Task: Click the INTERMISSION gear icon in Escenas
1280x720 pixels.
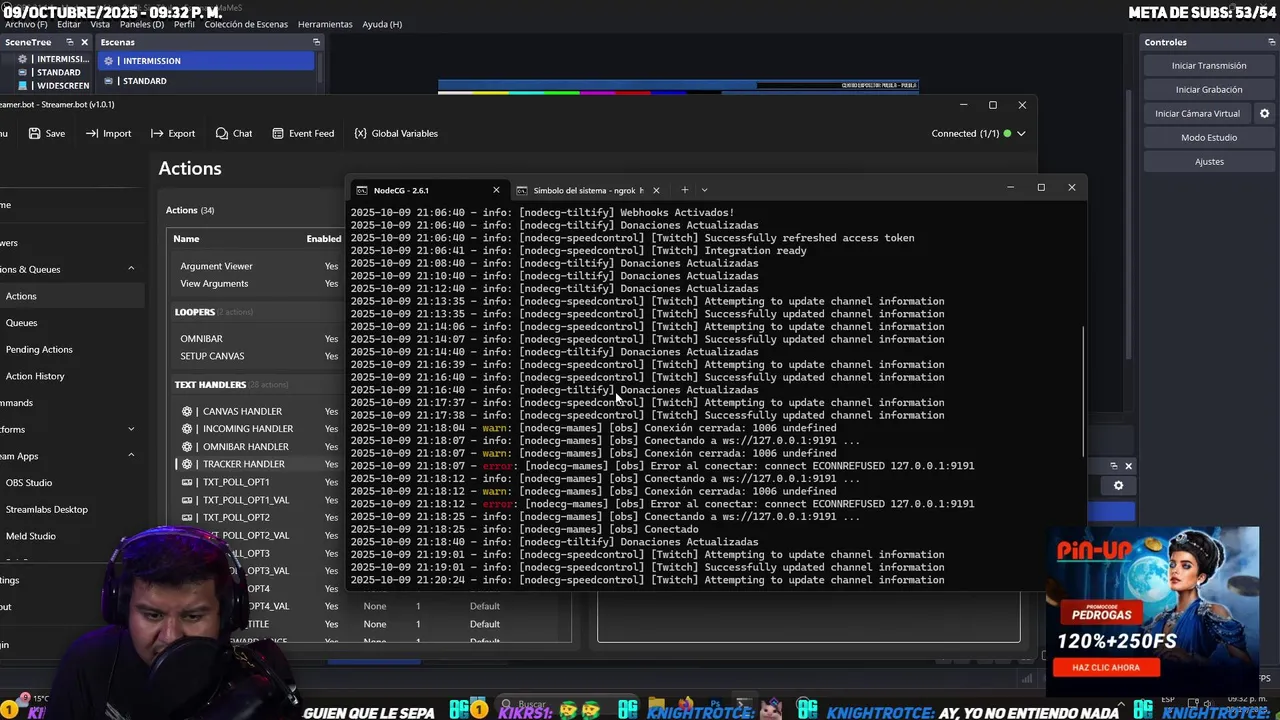Action: point(109,61)
